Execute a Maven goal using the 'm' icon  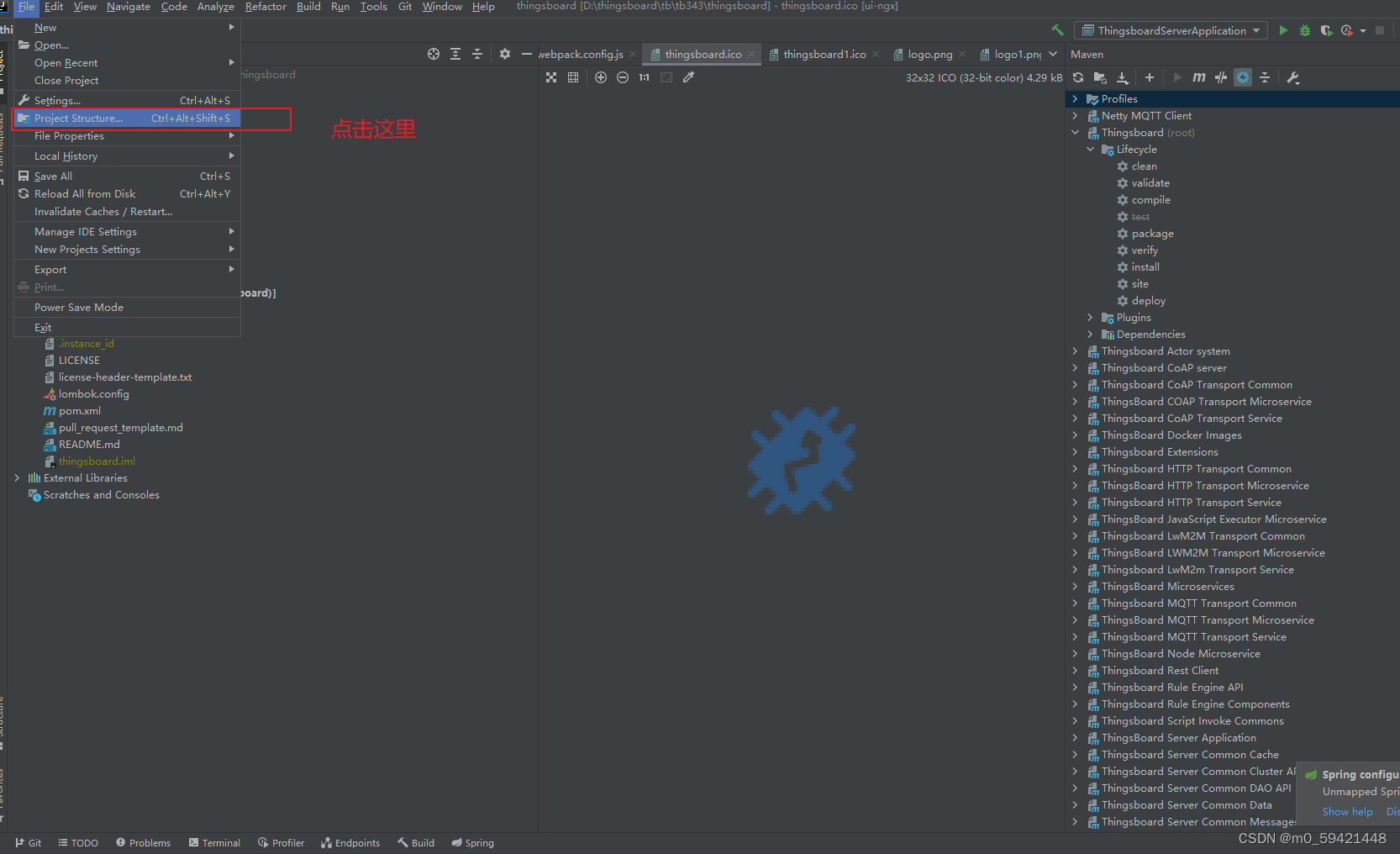pos(1198,77)
